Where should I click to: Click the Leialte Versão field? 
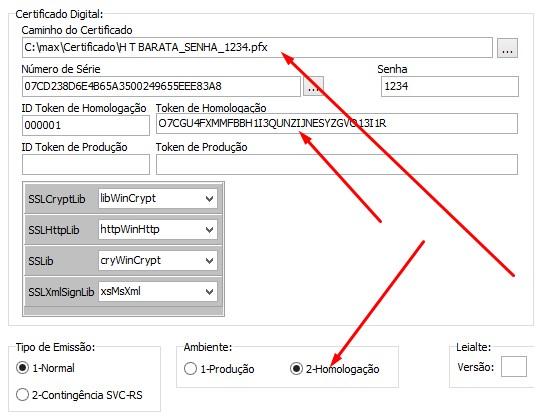point(514,366)
